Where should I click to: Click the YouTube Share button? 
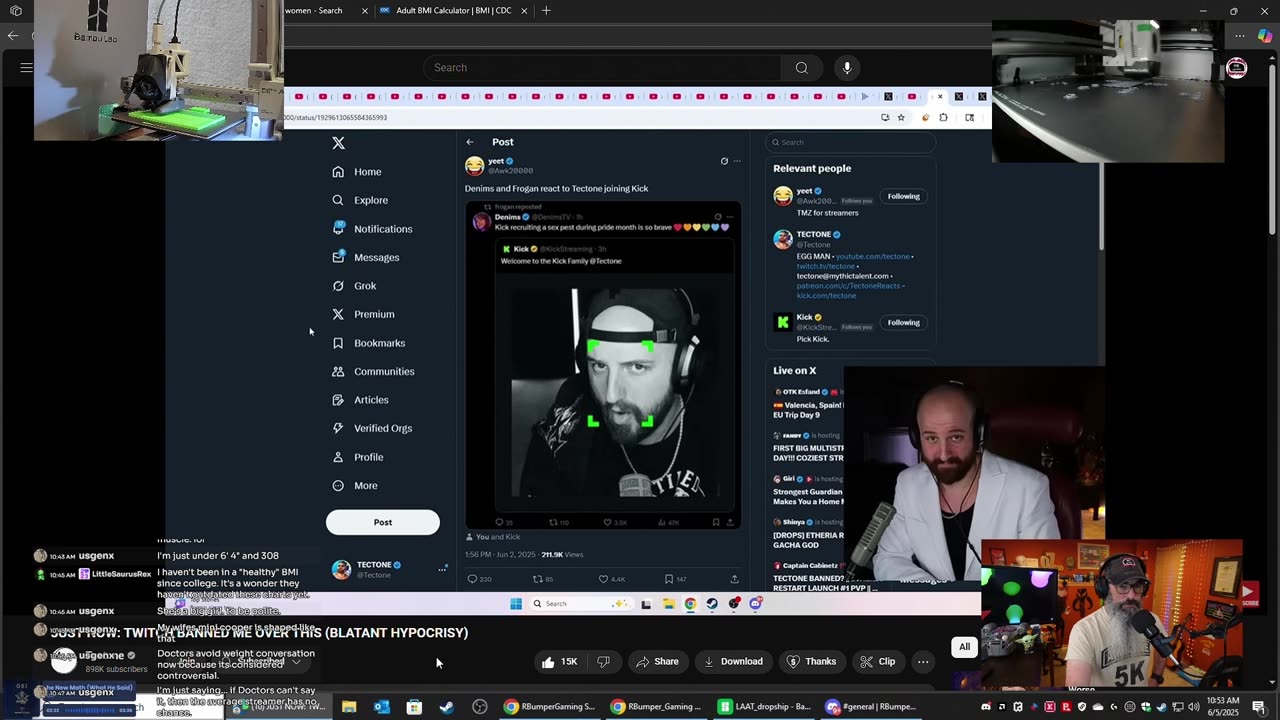click(657, 661)
